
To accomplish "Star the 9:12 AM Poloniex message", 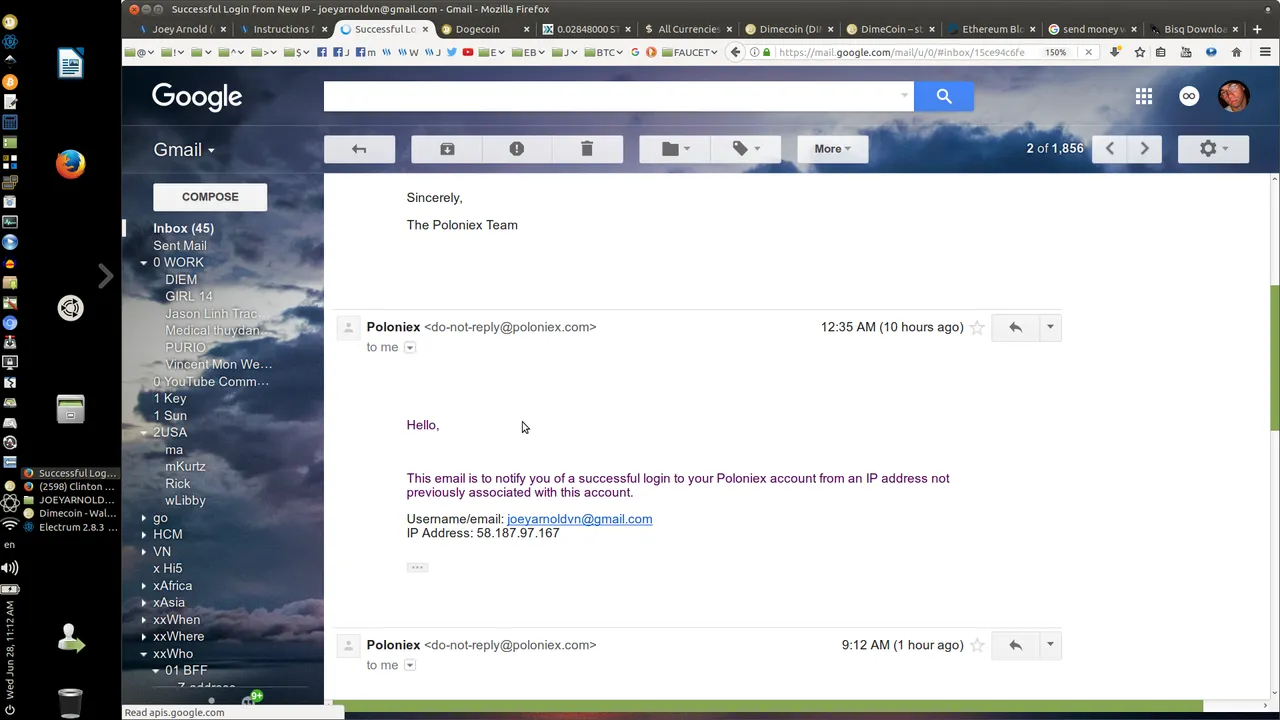I will point(977,645).
